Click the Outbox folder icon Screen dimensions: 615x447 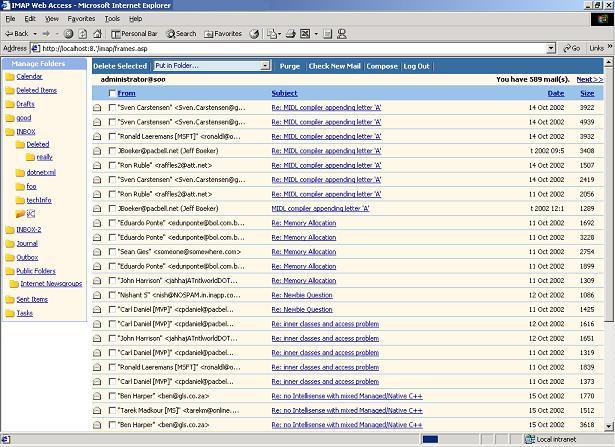pos(10,257)
